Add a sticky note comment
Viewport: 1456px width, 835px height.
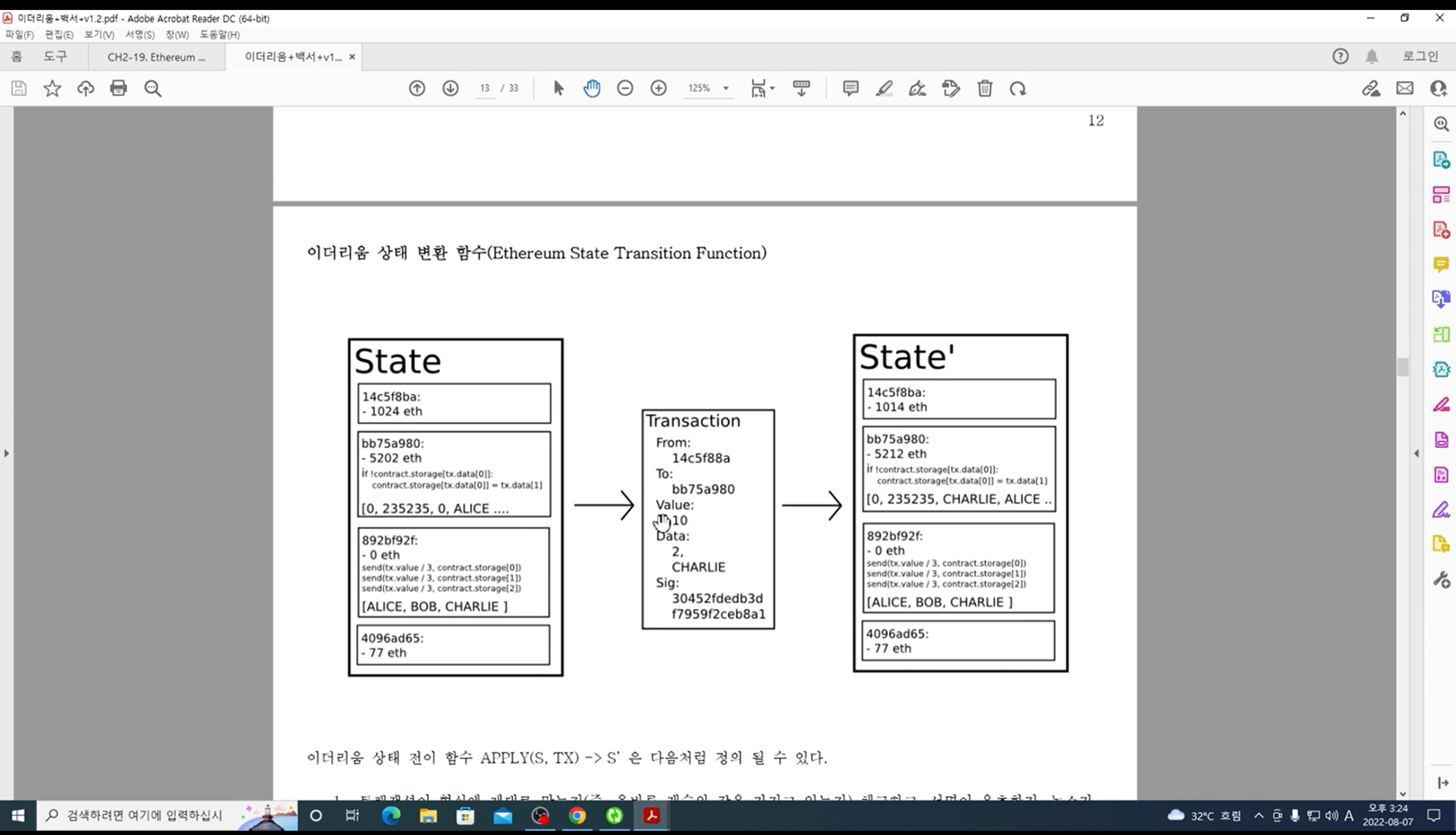pyautogui.click(x=850, y=88)
